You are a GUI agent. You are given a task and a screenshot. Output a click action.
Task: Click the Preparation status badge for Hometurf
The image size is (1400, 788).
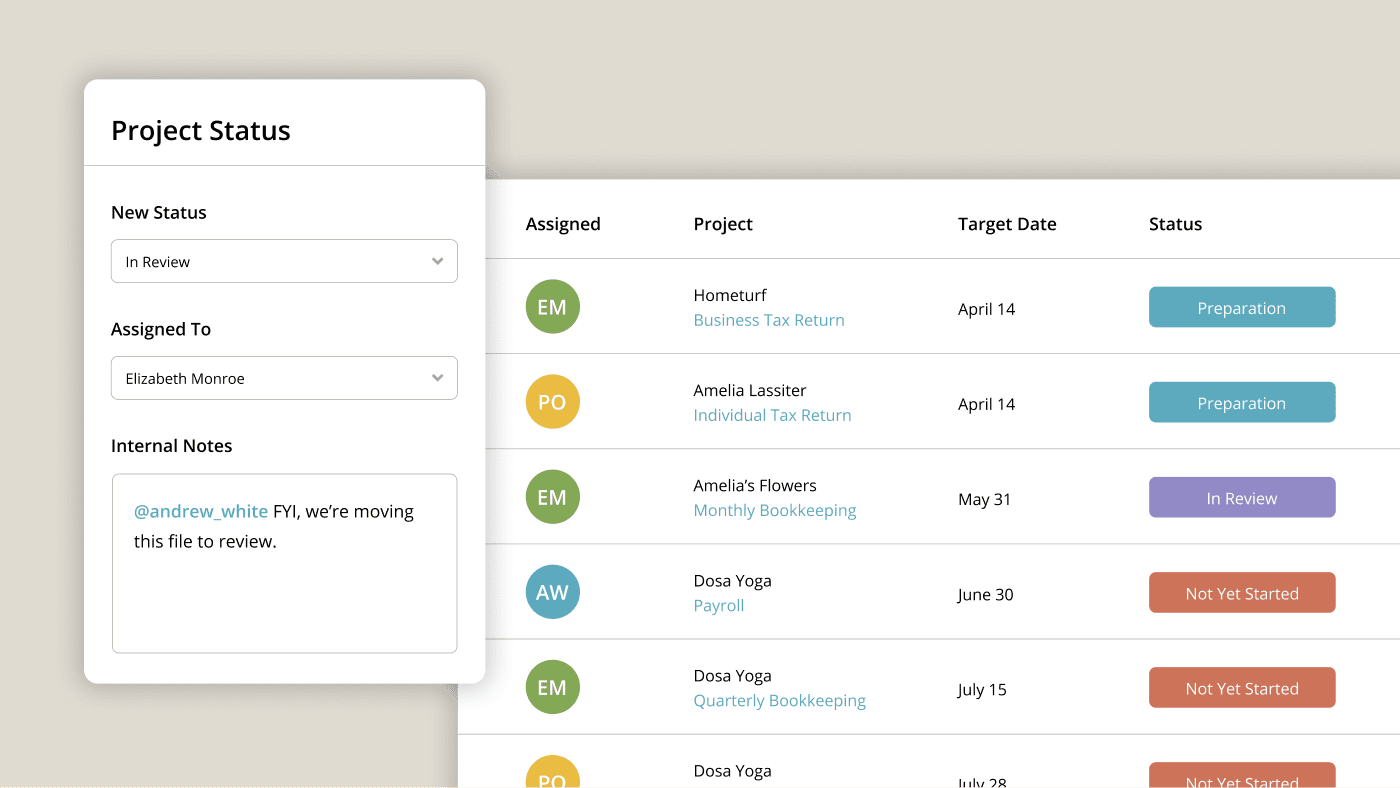click(x=1242, y=307)
